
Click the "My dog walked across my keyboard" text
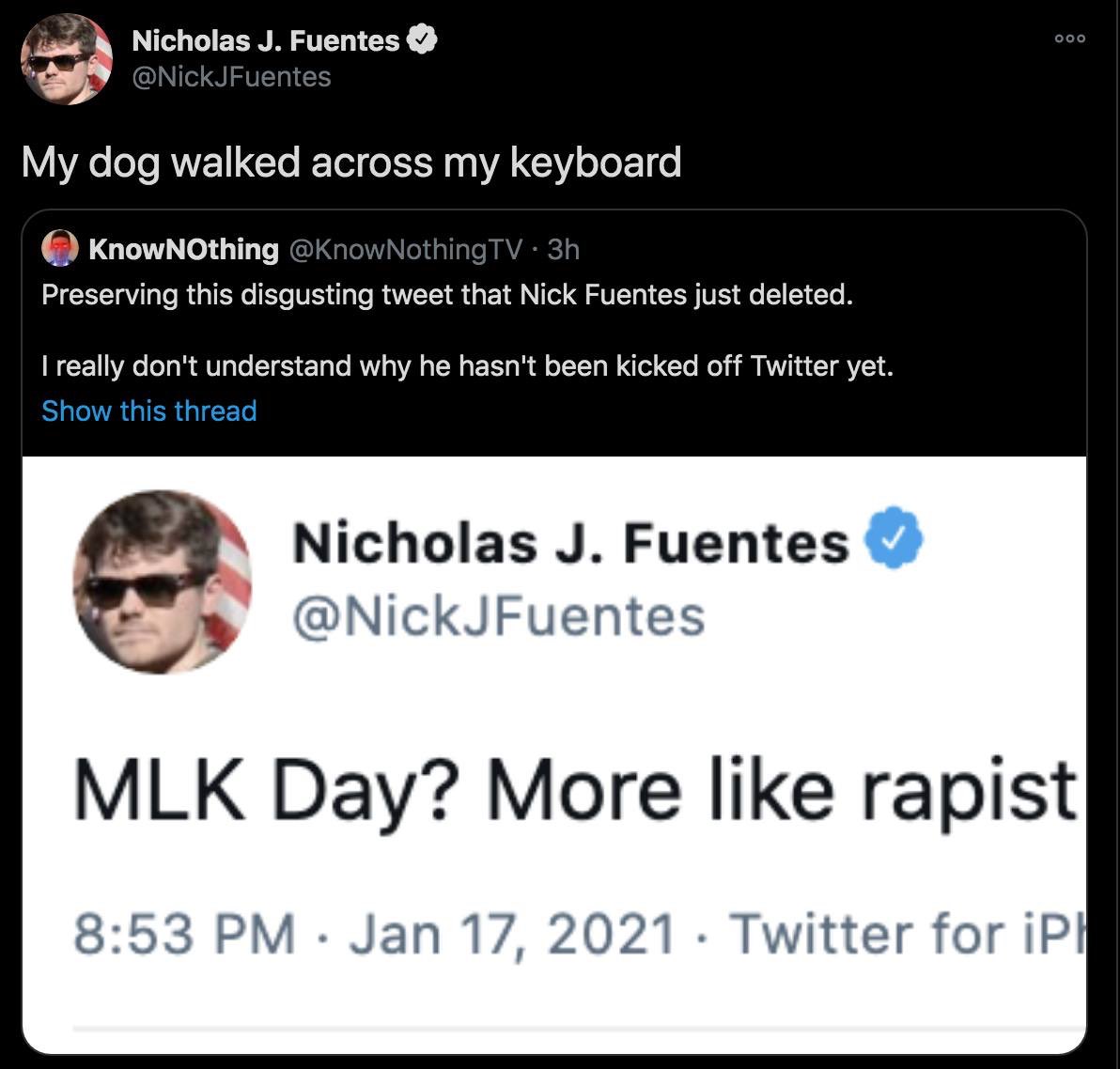point(351,162)
